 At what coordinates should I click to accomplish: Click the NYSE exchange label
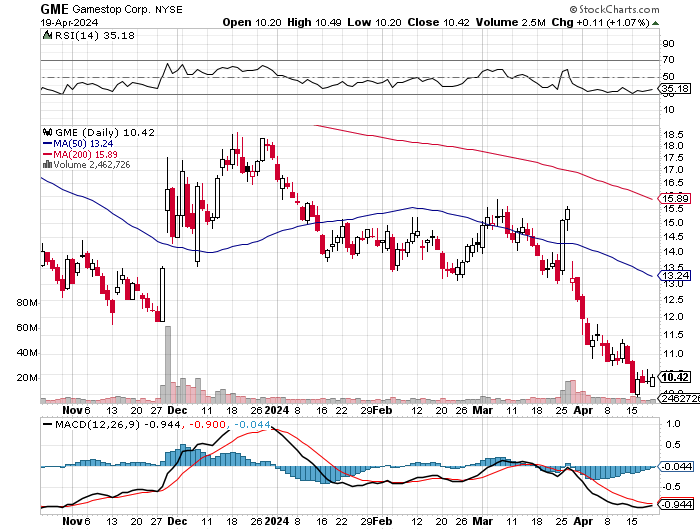[169, 9]
